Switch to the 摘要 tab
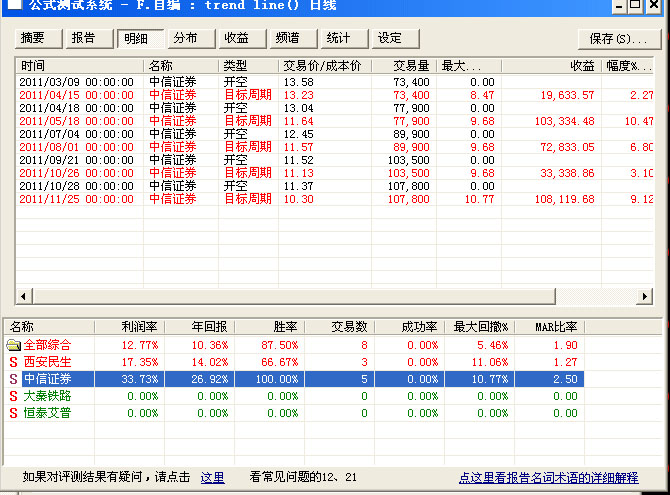The image size is (670, 495). (x=38, y=38)
